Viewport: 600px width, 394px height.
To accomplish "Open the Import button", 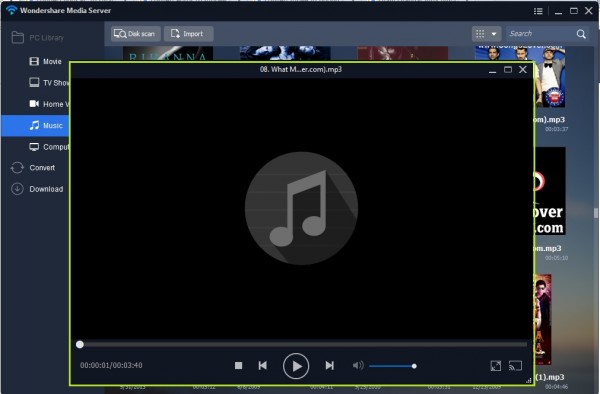I will pos(188,34).
